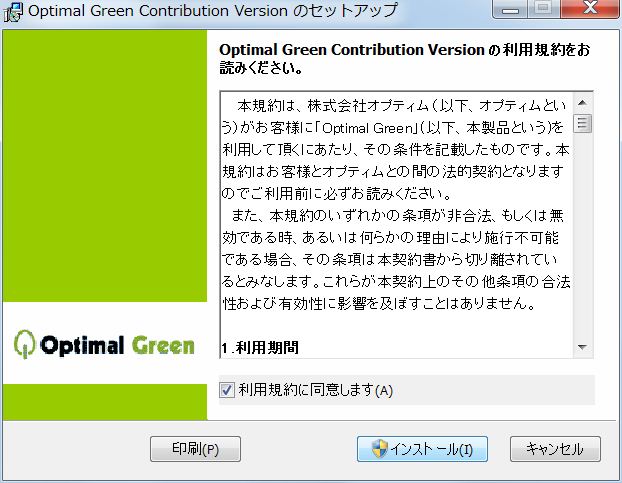The image size is (622, 483).
Task: Click the 1.利用期間 heading in the license text
Action: pyautogui.click(x=260, y=348)
